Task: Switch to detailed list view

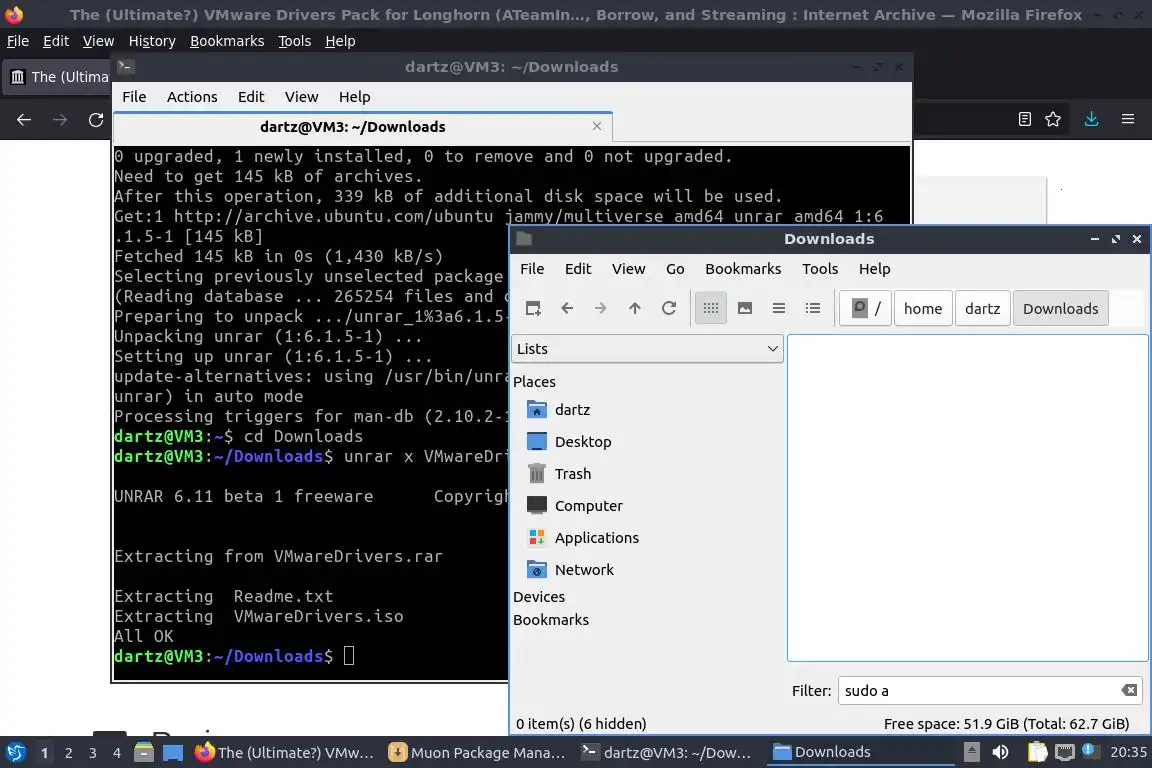Action: point(813,309)
